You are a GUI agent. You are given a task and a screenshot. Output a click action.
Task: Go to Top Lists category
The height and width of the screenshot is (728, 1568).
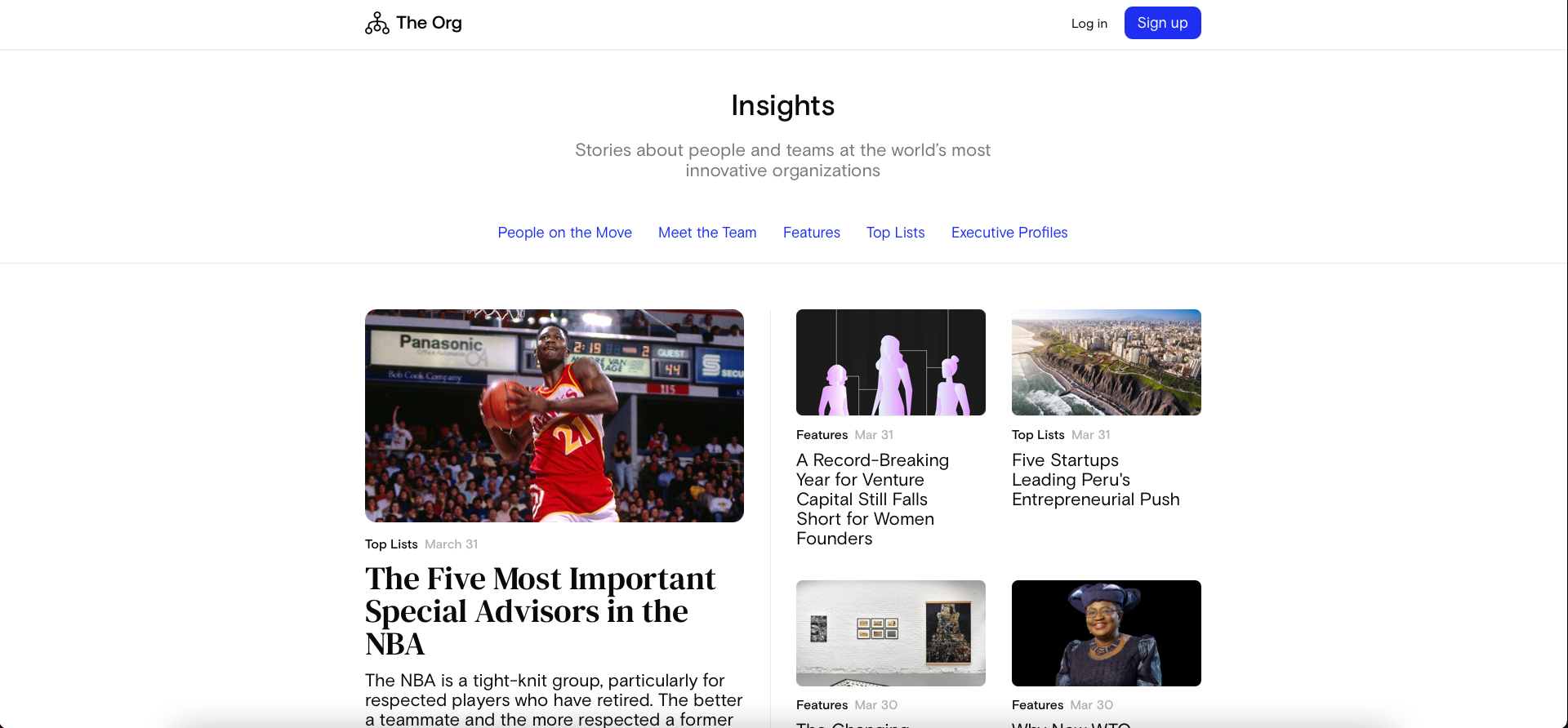click(895, 233)
